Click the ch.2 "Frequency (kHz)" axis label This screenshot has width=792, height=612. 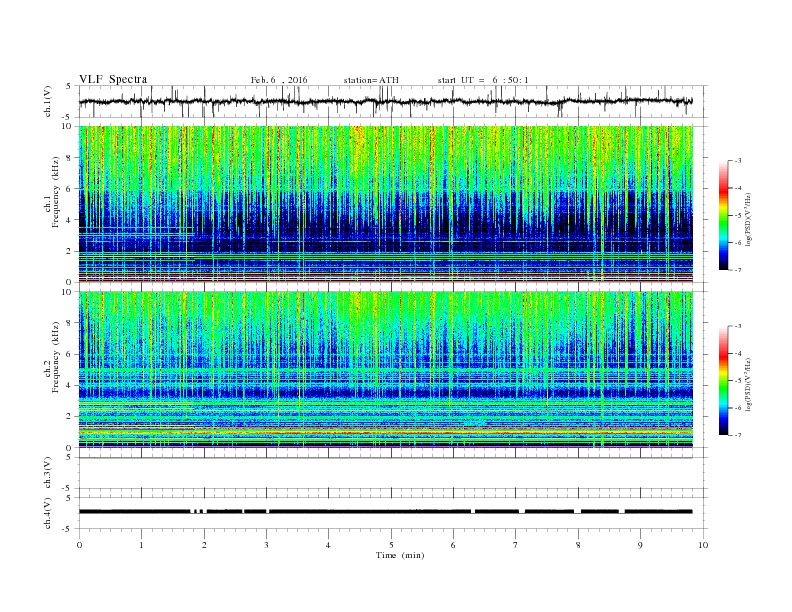[56, 356]
